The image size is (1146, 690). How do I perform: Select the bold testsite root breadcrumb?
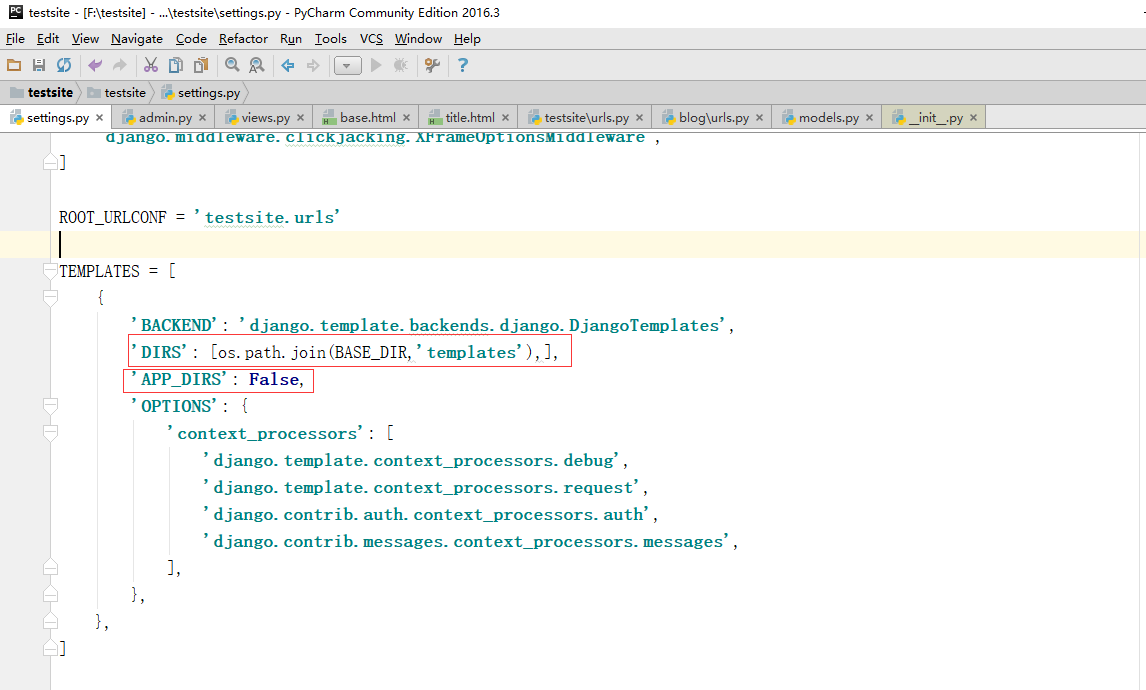pos(42,93)
